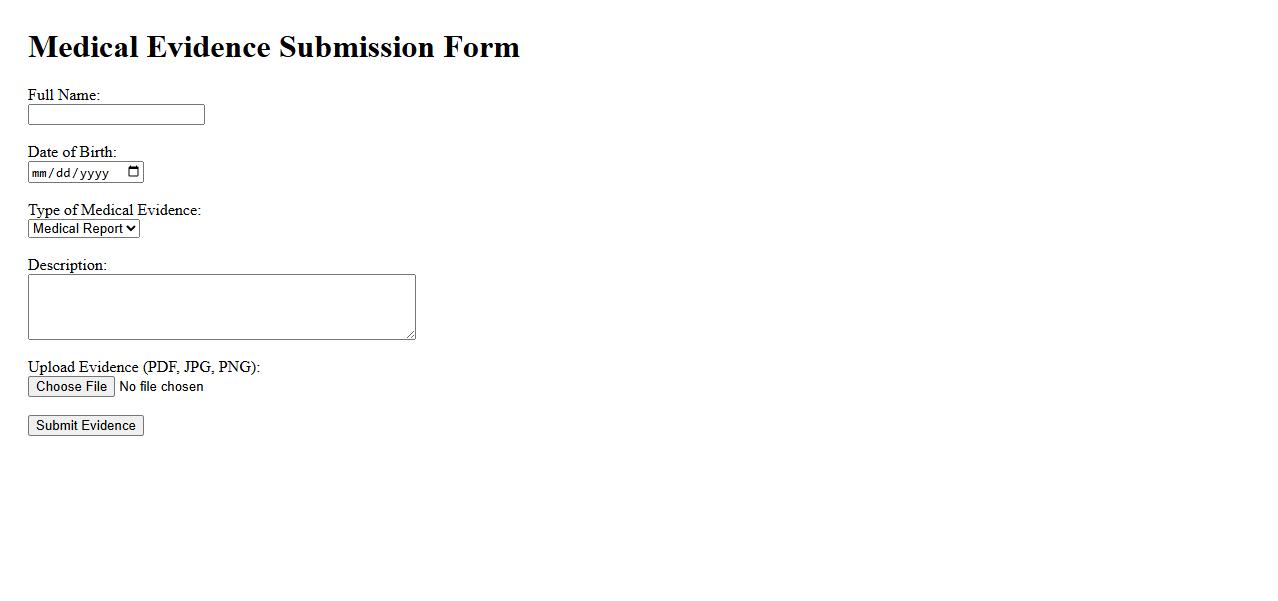Focus the Description text area
Viewport: 1278px width, 601px height.
click(x=221, y=306)
